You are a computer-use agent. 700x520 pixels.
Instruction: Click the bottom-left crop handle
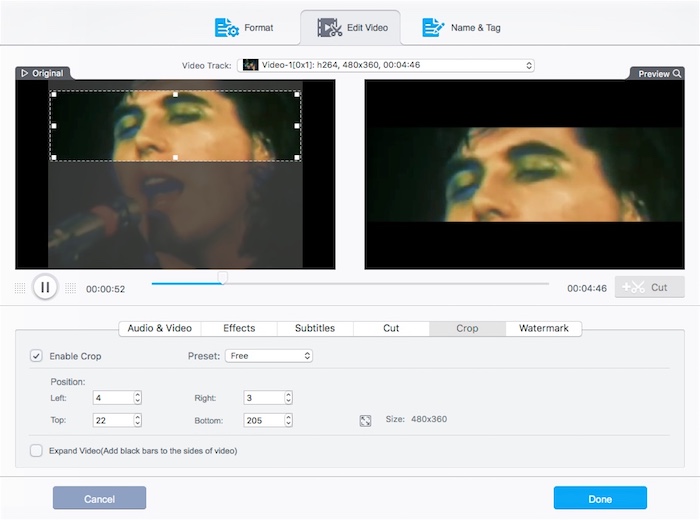pos(54,158)
